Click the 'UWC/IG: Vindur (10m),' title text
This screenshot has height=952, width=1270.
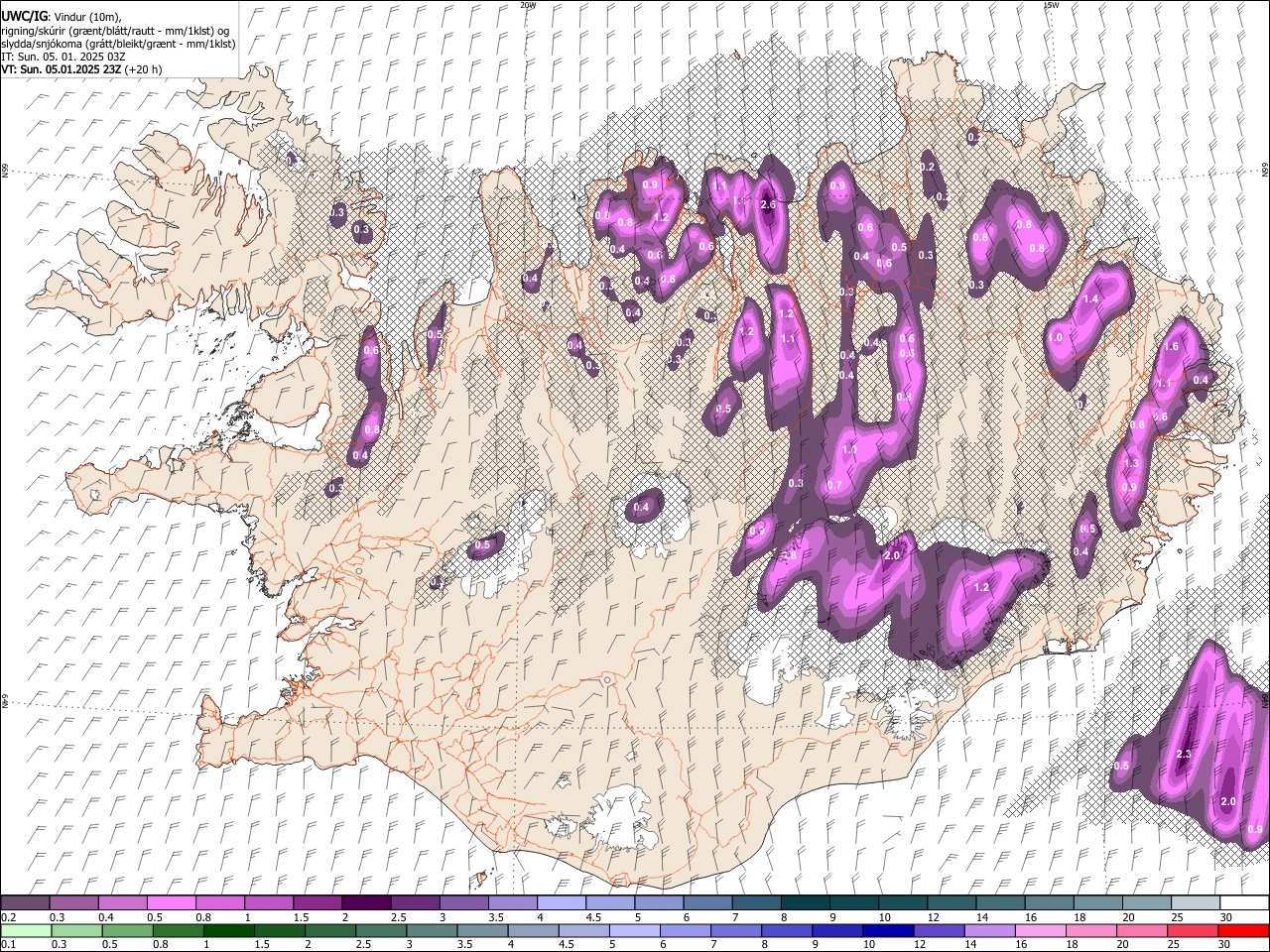tap(63, 17)
